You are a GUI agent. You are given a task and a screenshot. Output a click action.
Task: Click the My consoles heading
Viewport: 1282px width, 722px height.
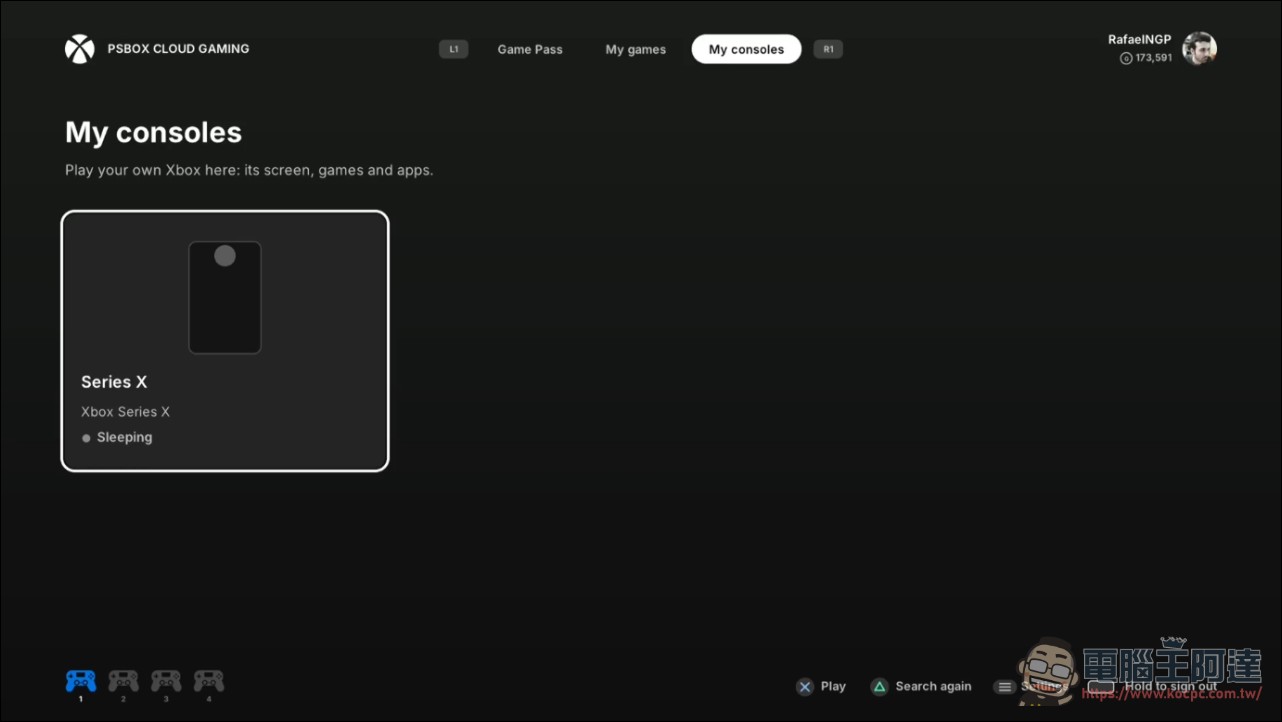click(153, 132)
